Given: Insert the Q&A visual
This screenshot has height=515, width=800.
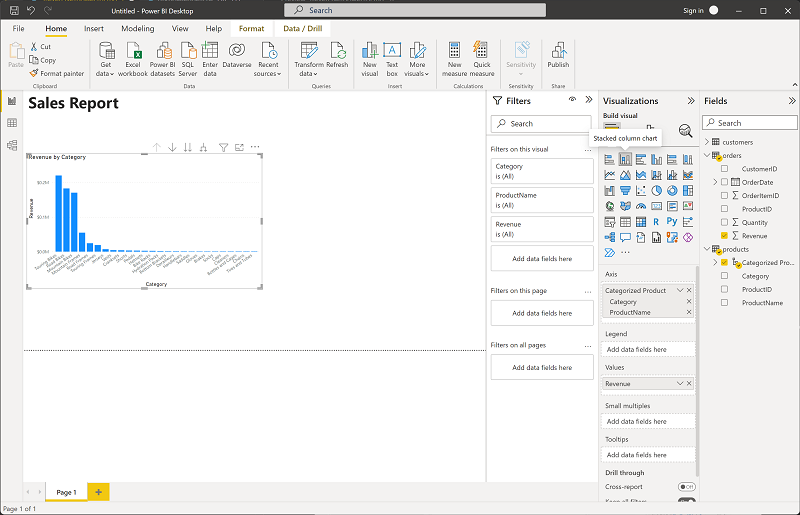Looking at the screenshot, I should click(625, 237).
